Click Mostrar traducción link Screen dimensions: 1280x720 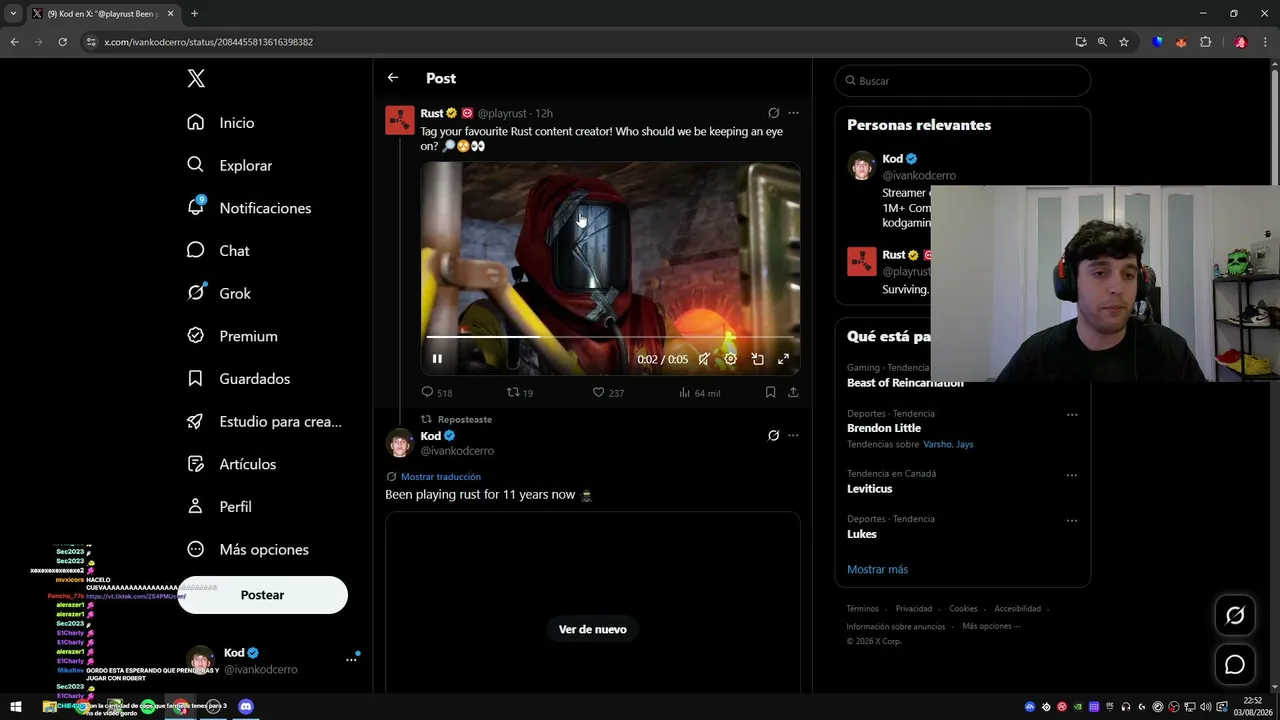coord(441,477)
